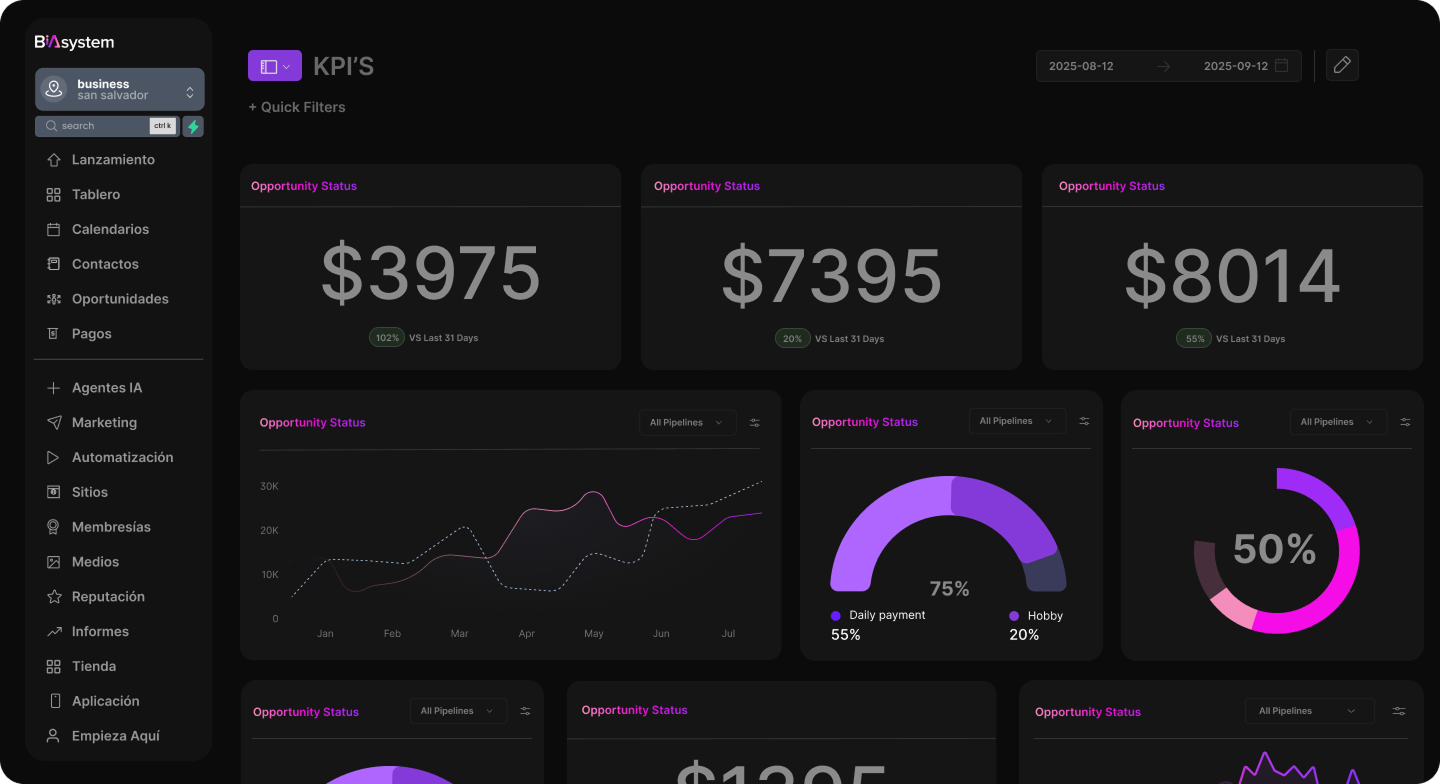The height and width of the screenshot is (784, 1440).
Task: Toggle the Daily payment legend item
Action: click(x=878, y=616)
